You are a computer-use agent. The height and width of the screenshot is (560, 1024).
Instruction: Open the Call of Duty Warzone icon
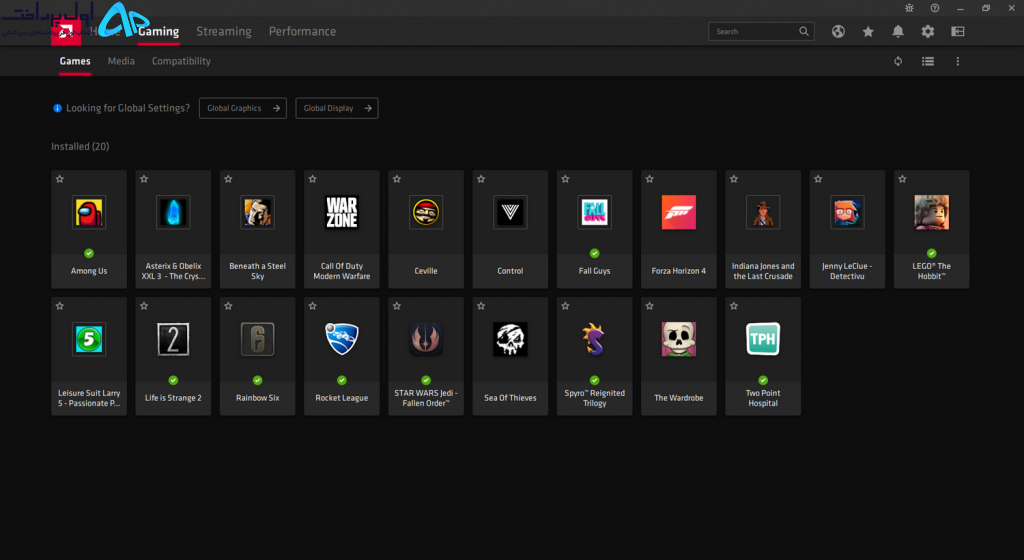(x=342, y=212)
